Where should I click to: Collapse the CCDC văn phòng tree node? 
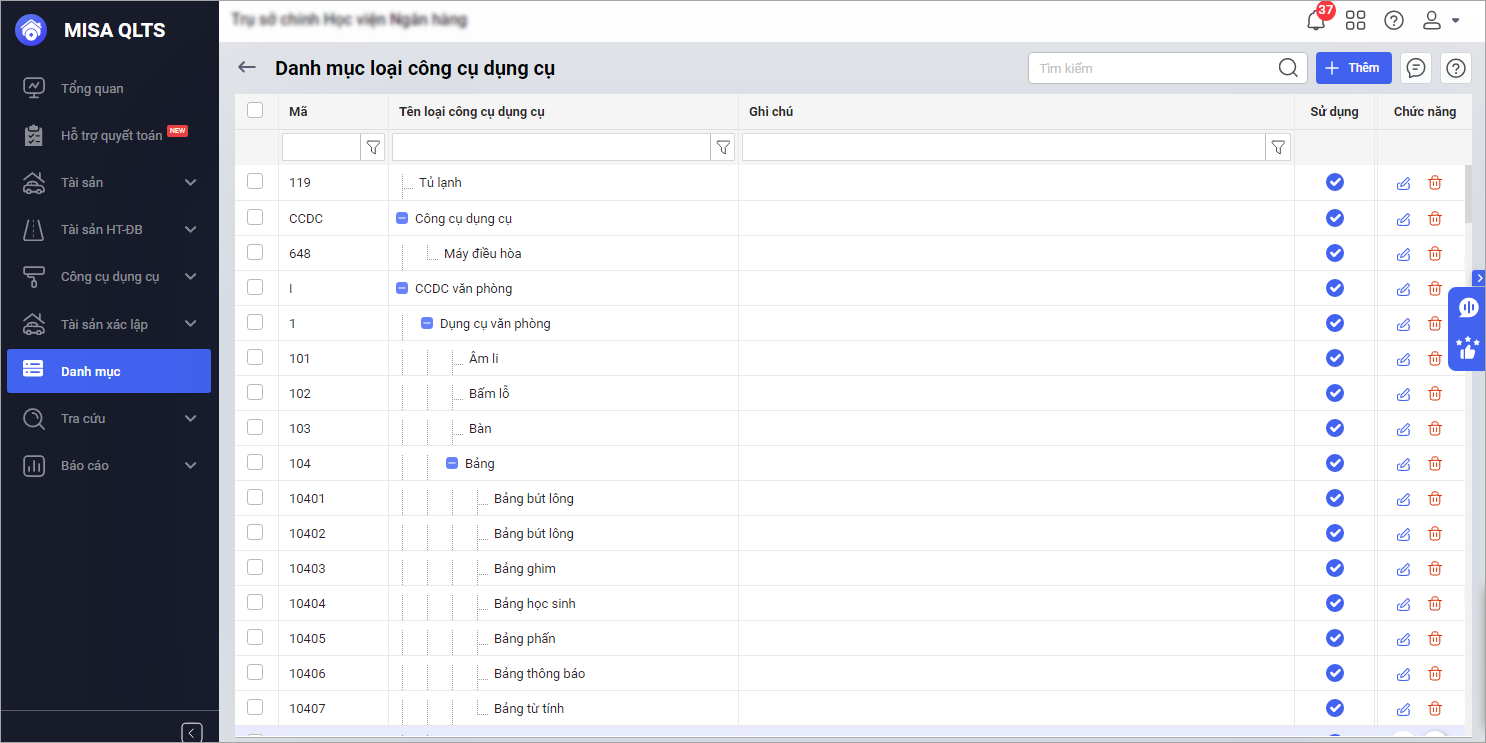click(402, 288)
